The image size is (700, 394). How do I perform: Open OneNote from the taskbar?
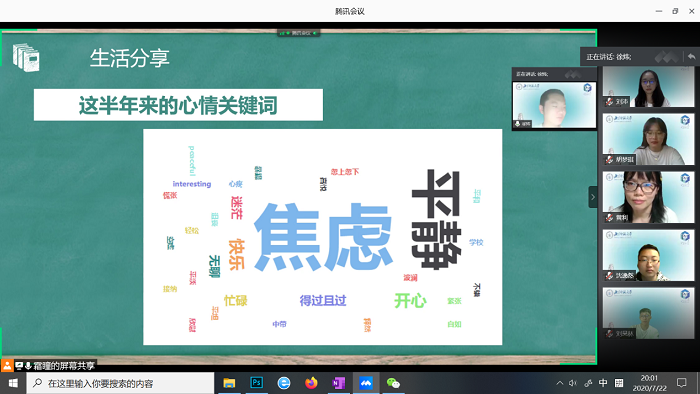click(338, 383)
